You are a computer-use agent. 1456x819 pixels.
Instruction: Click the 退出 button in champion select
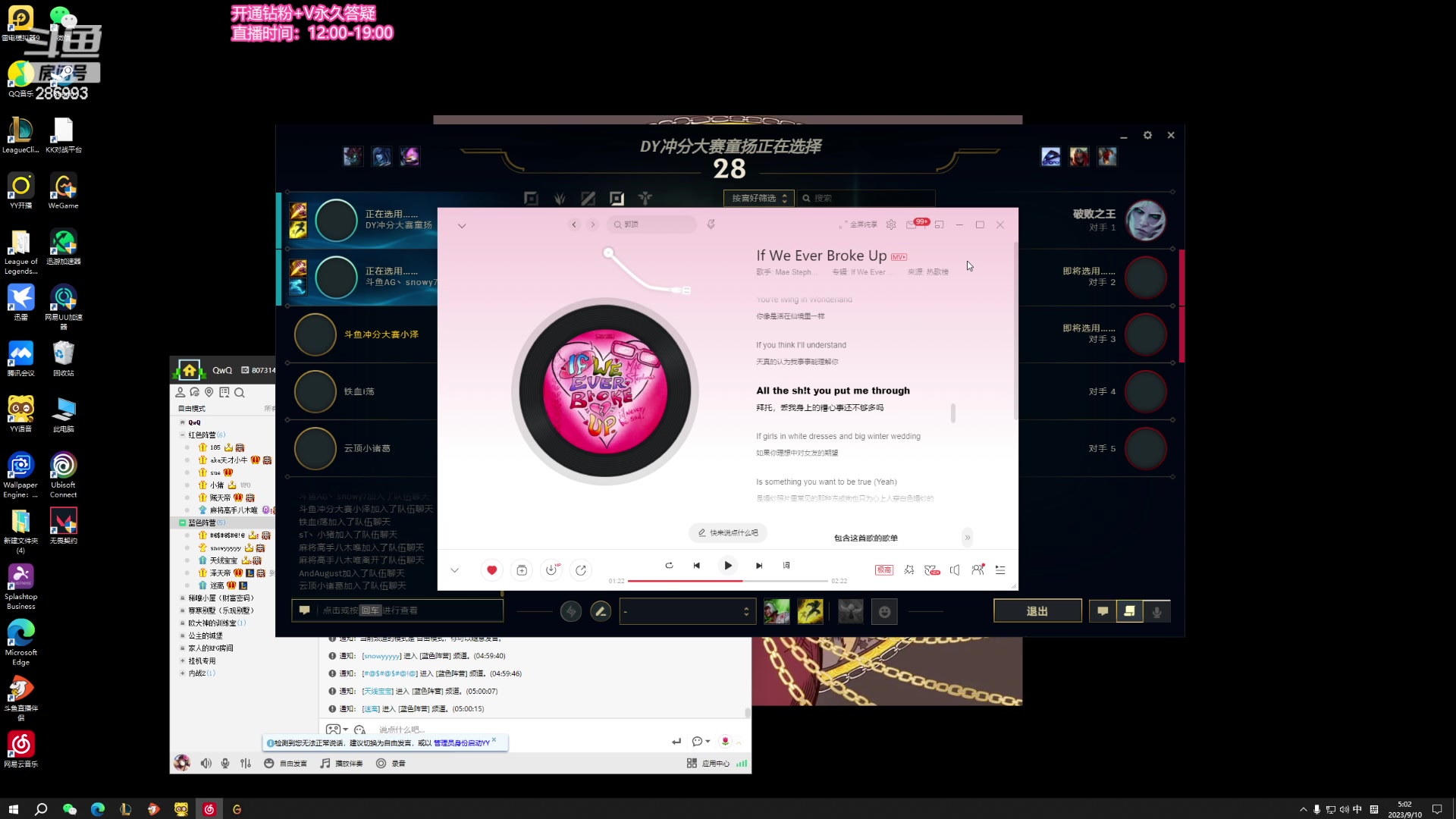coord(1037,611)
